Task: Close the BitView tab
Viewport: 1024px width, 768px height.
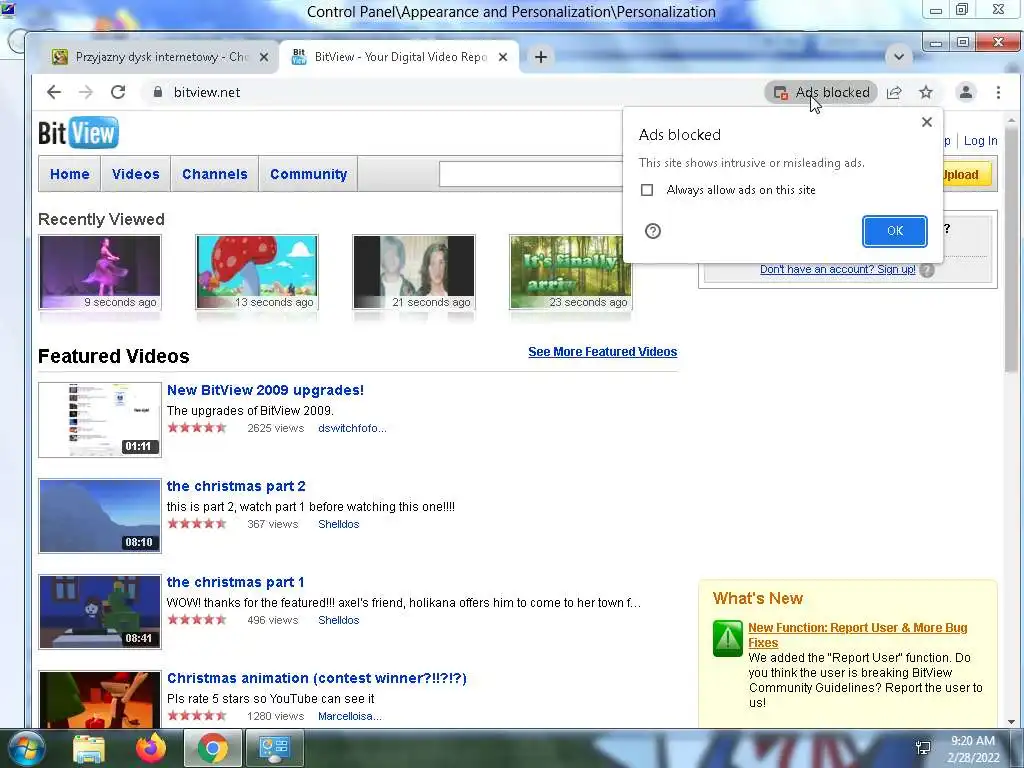Action: pyautogui.click(x=503, y=57)
